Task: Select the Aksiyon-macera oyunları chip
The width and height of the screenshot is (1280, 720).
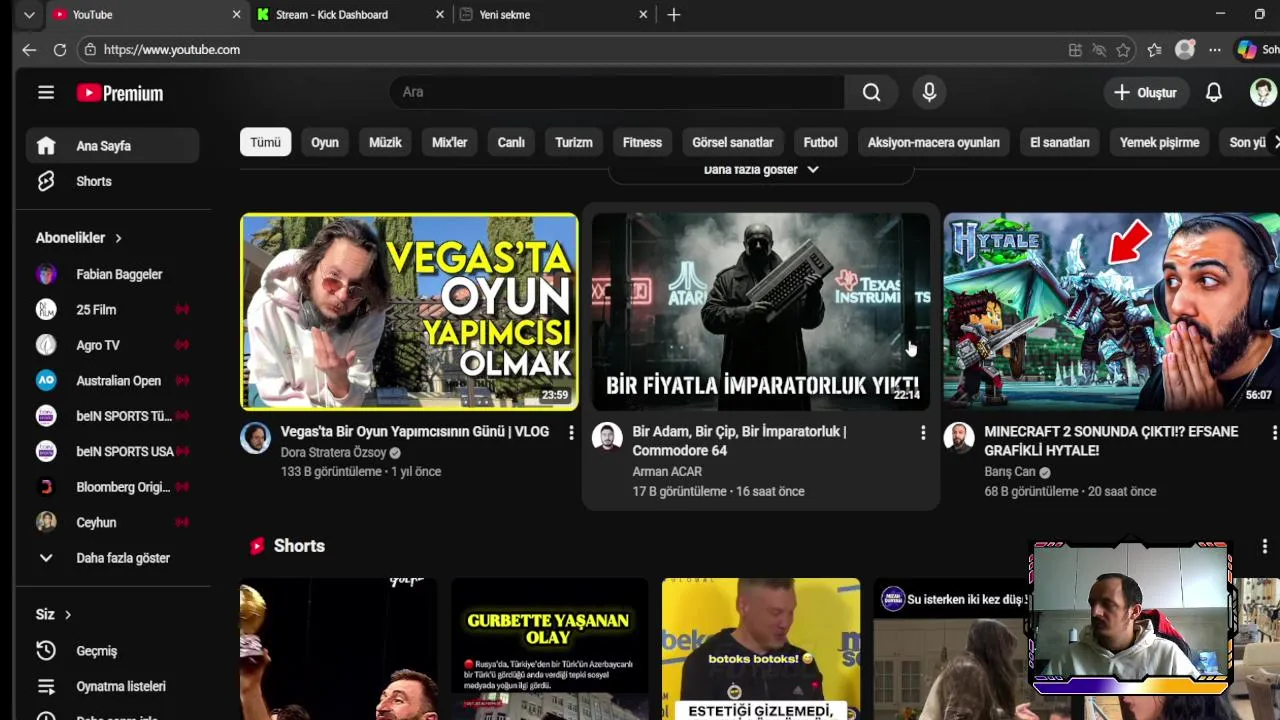Action: (x=934, y=142)
